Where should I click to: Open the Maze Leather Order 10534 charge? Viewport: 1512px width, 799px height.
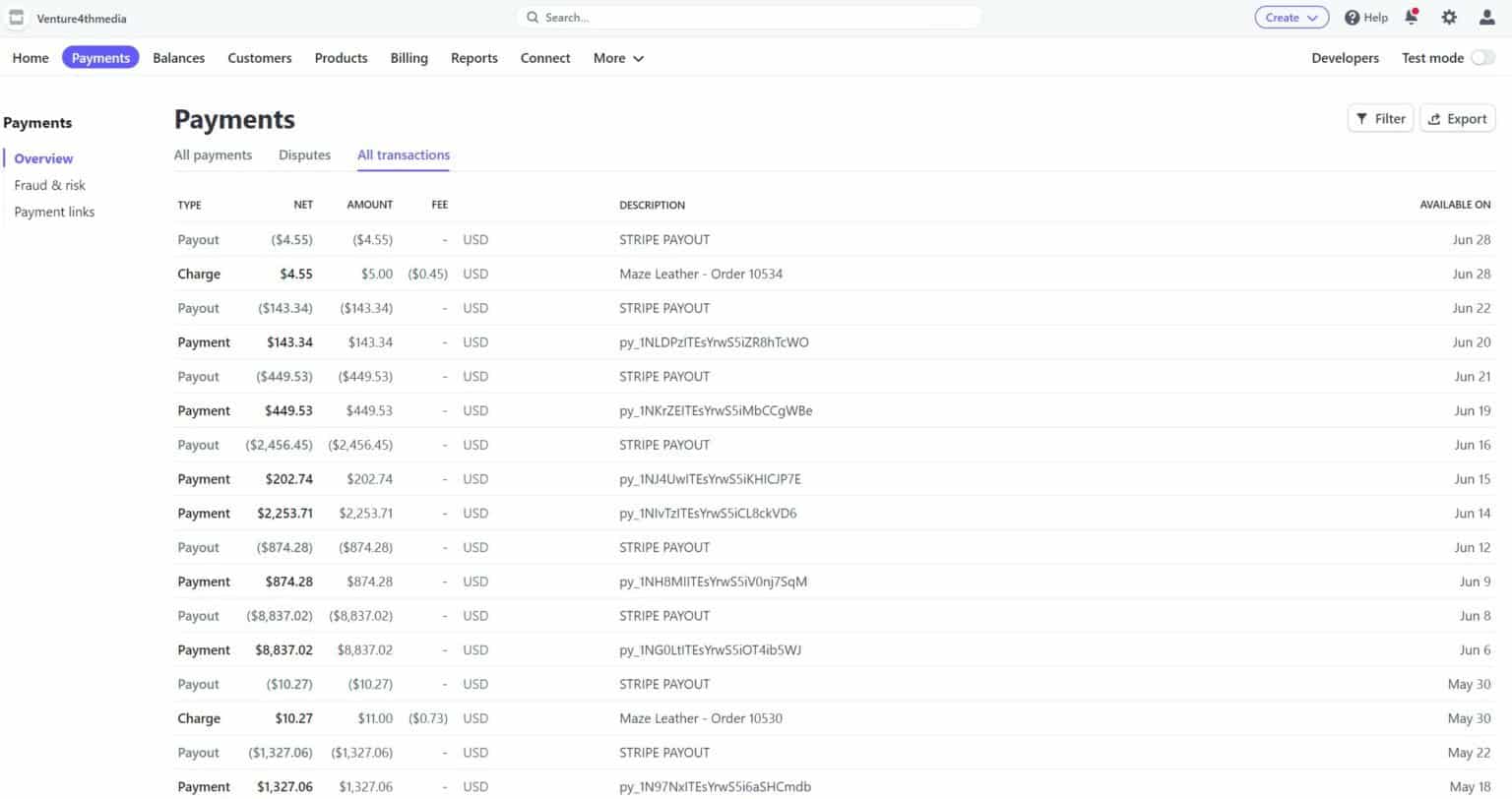[700, 274]
